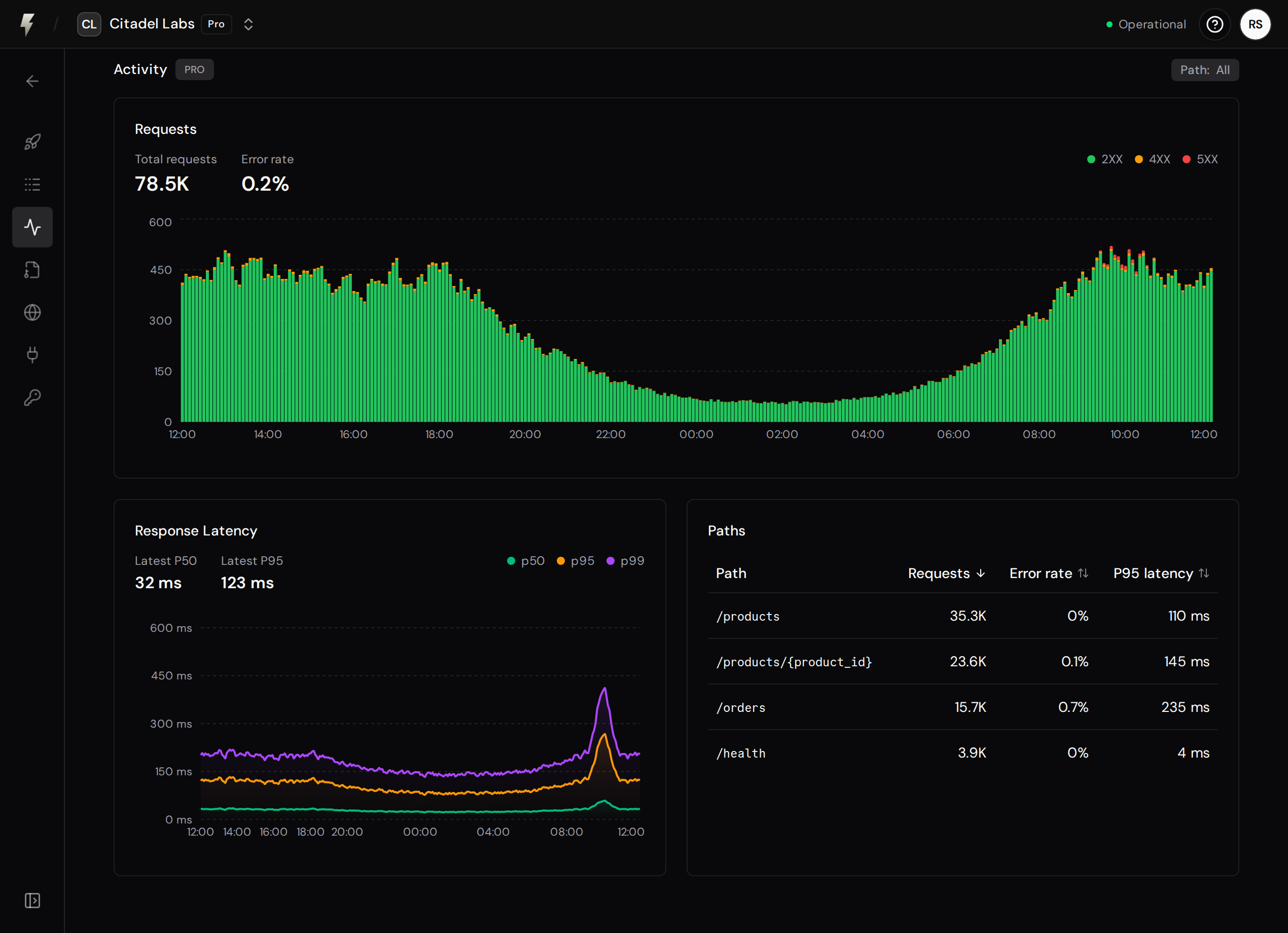Click the Operational status link

pyautogui.click(x=1147, y=24)
